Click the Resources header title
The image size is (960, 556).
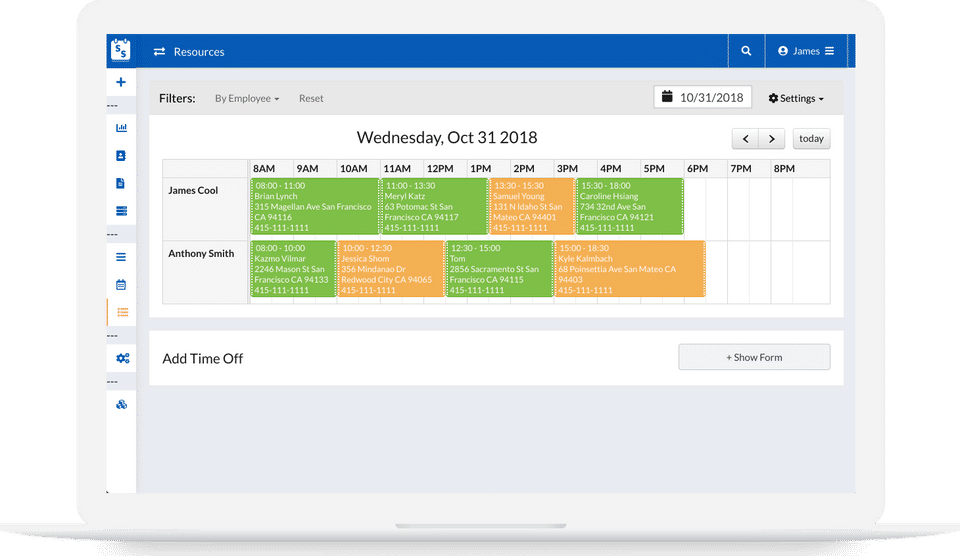point(199,52)
